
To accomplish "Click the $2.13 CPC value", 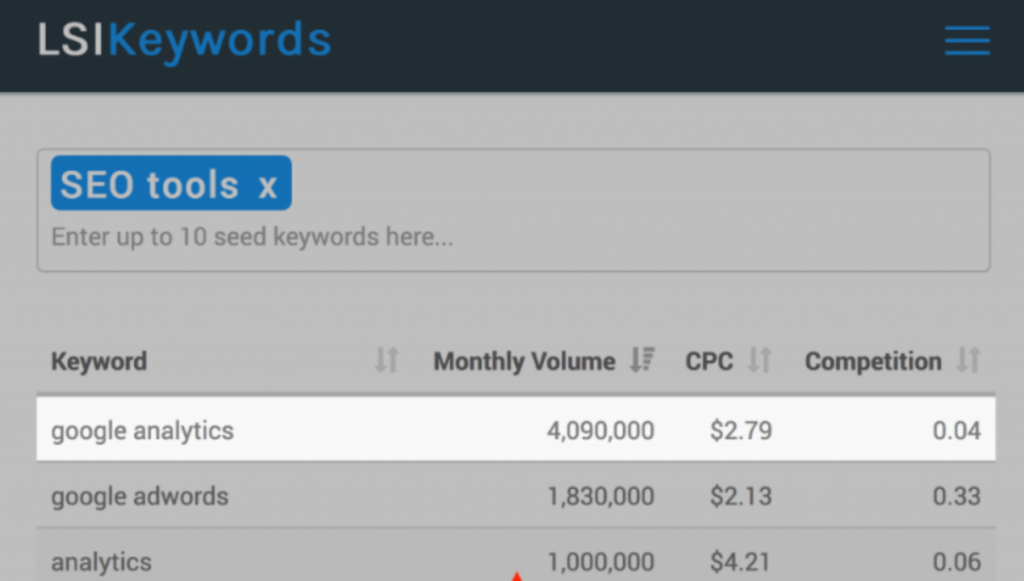I will tap(741, 497).
